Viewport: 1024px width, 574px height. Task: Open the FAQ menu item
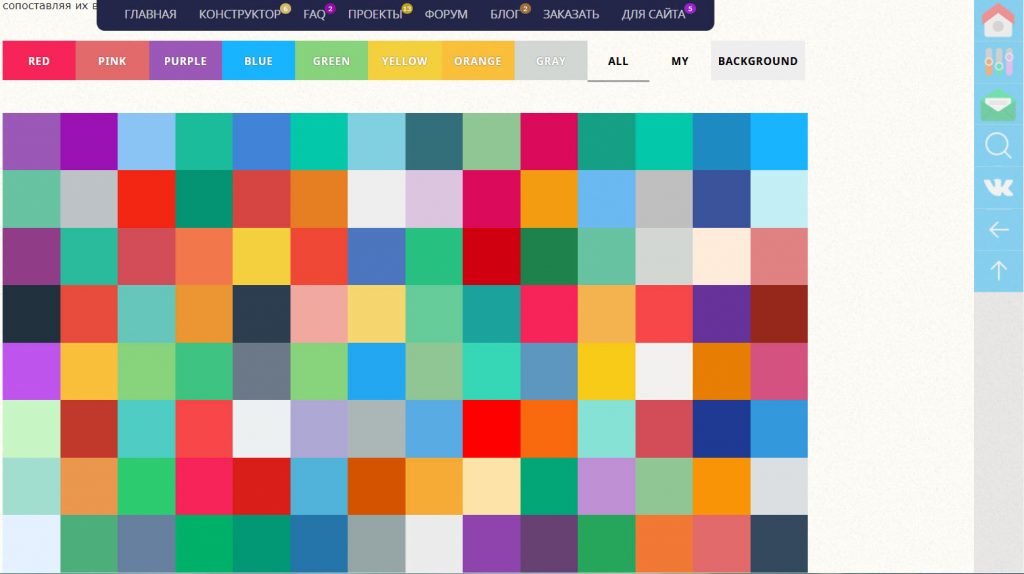pos(314,14)
